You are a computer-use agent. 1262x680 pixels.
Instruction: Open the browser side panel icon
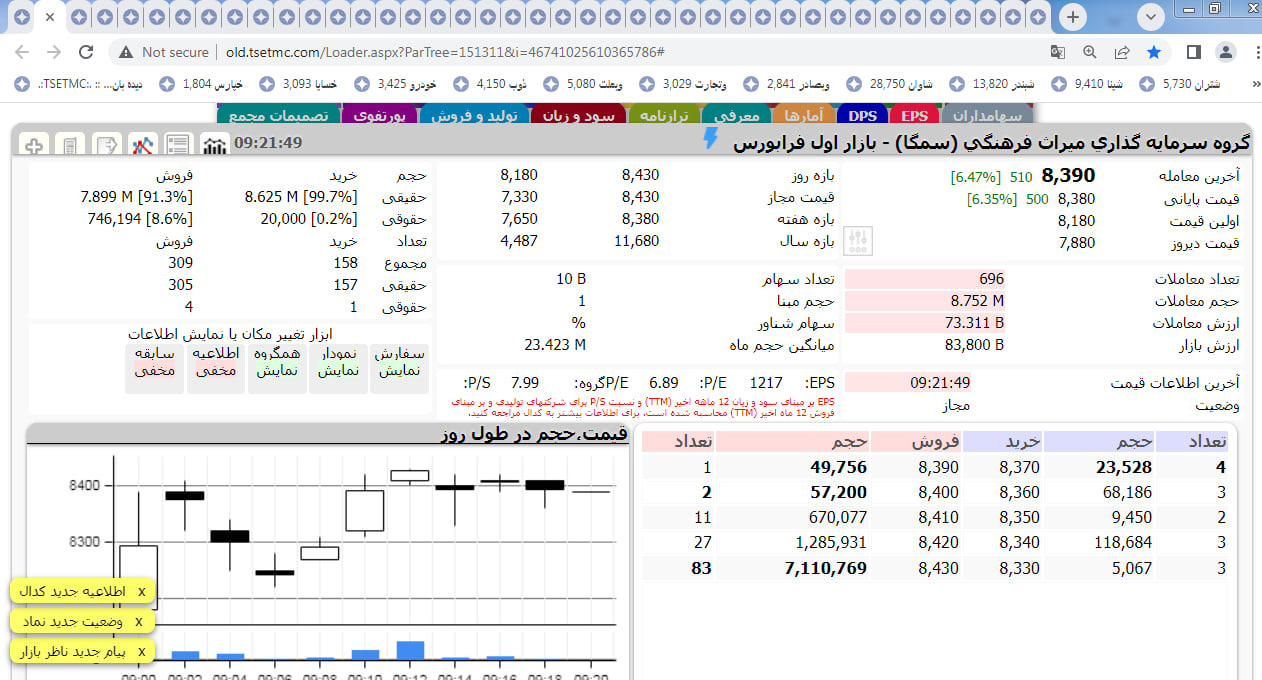tap(1194, 52)
